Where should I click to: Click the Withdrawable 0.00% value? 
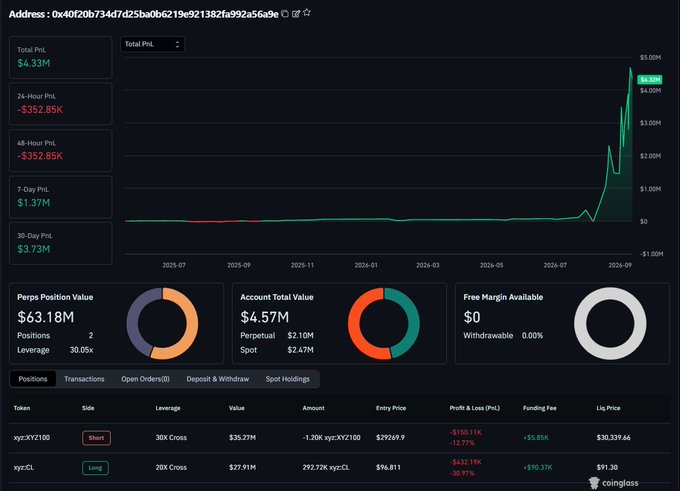pyautogui.click(x=532, y=336)
